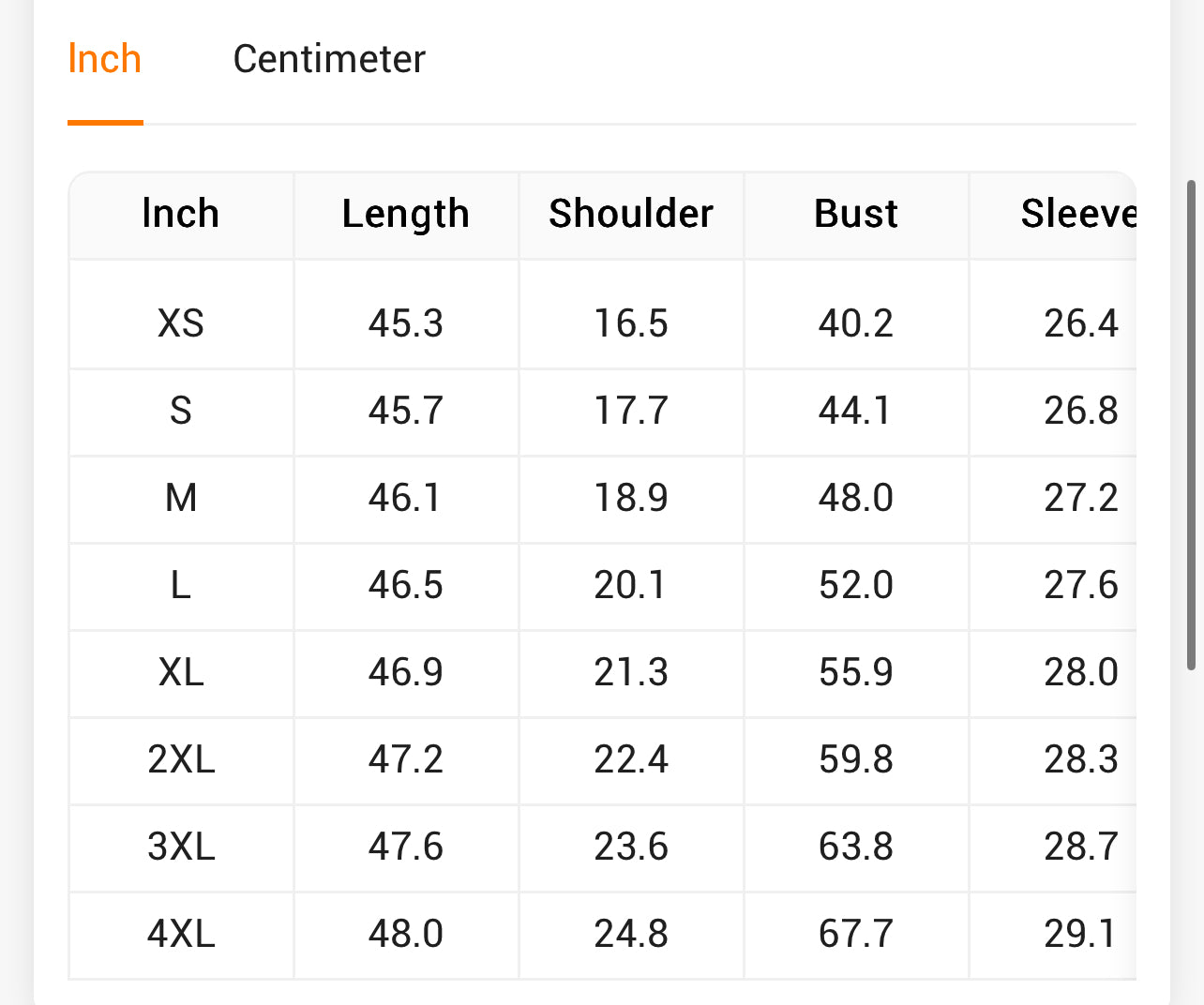The width and height of the screenshot is (1204, 1005).
Task: Select the Inch tab
Action: (104, 59)
